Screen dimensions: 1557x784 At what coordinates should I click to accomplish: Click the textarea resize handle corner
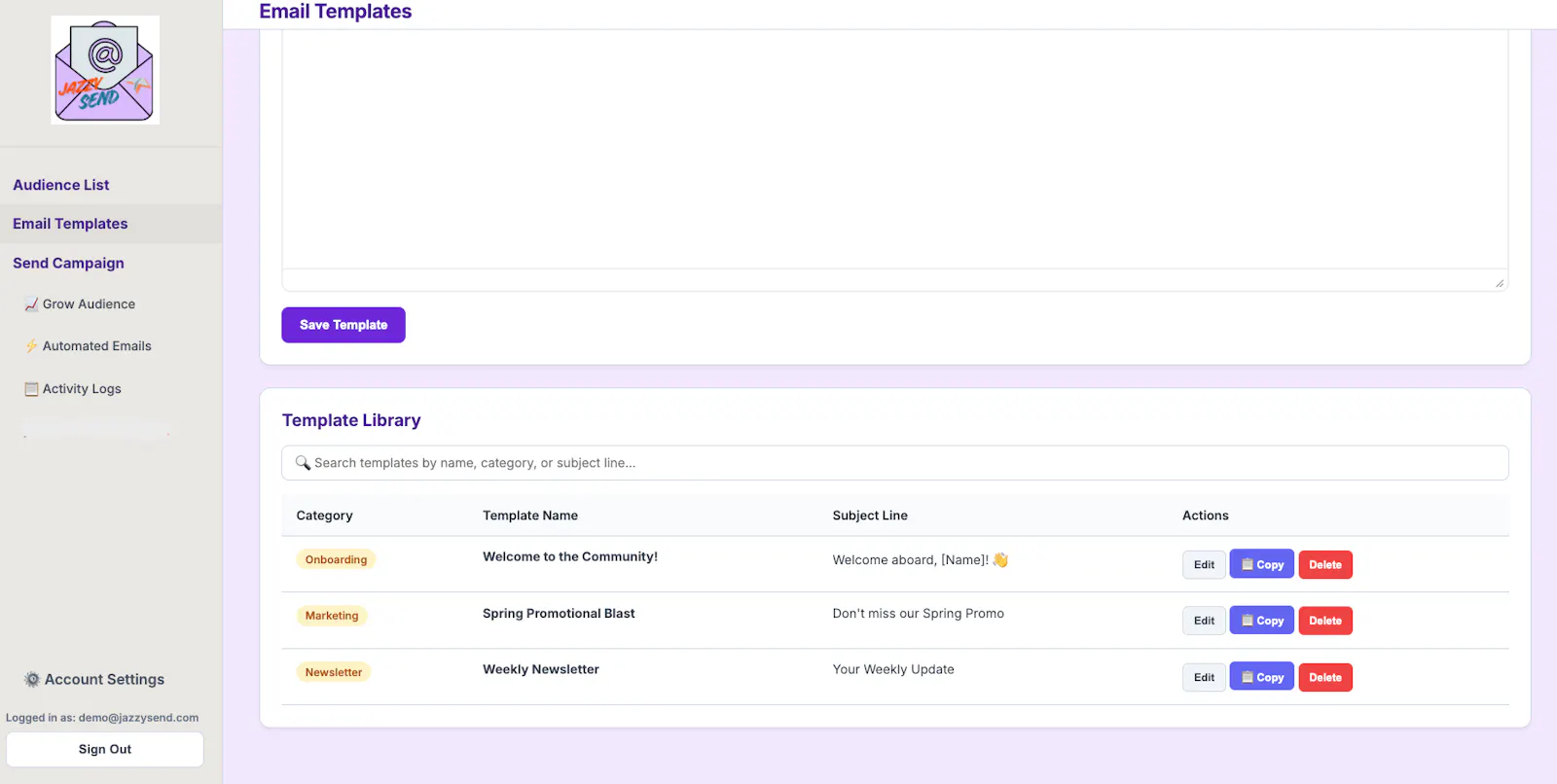click(x=1500, y=283)
